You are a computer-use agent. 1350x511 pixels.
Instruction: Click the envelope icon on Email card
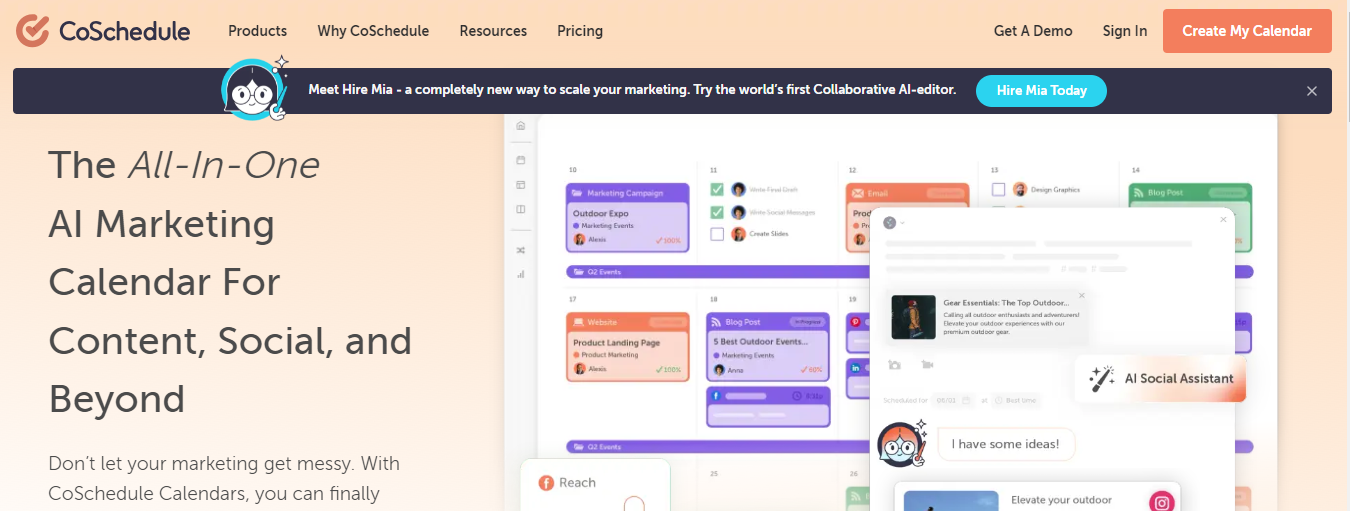(857, 193)
